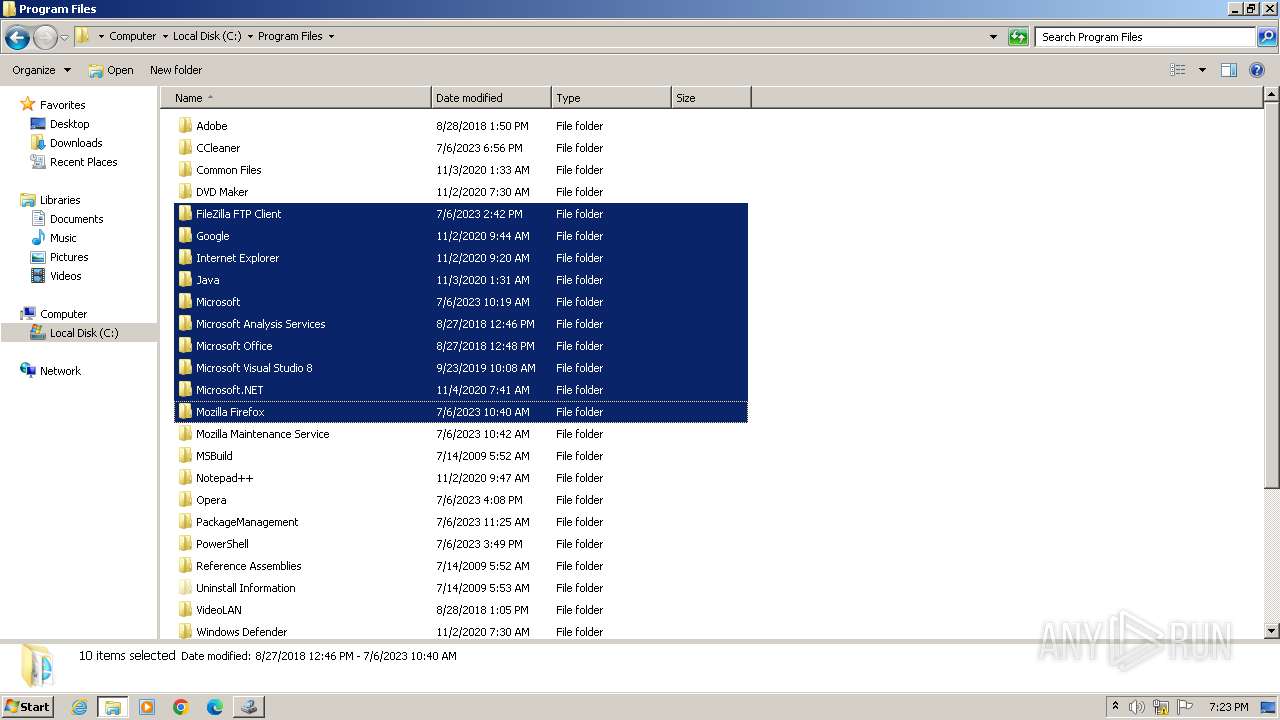Sort by the Size column header
Image resolution: width=1280 pixels, height=720 pixels.
(711, 98)
